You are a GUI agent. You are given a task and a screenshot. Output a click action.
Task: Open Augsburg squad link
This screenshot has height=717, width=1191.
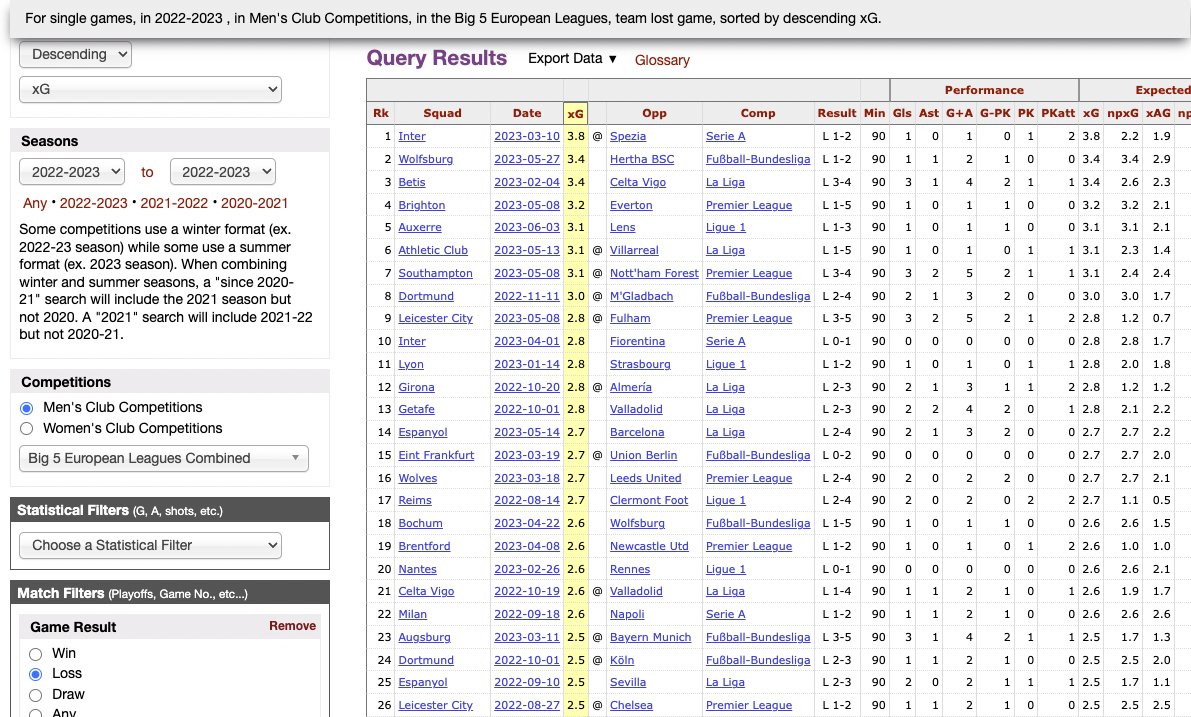425,637
